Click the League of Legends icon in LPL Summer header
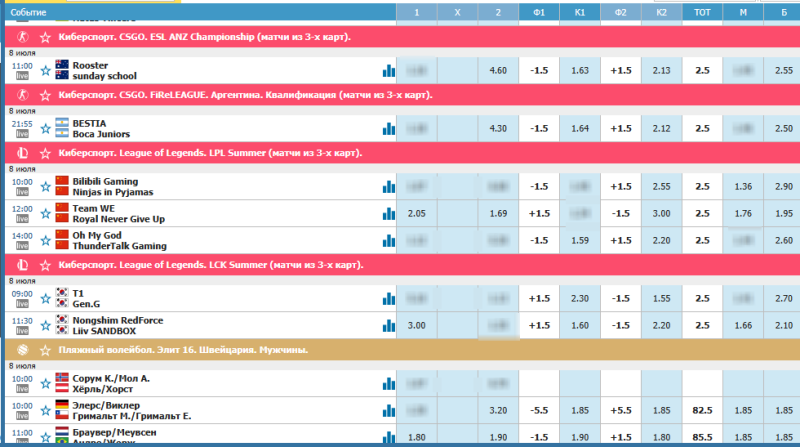Viewport: 800px width, 447px height. [22, 153]
